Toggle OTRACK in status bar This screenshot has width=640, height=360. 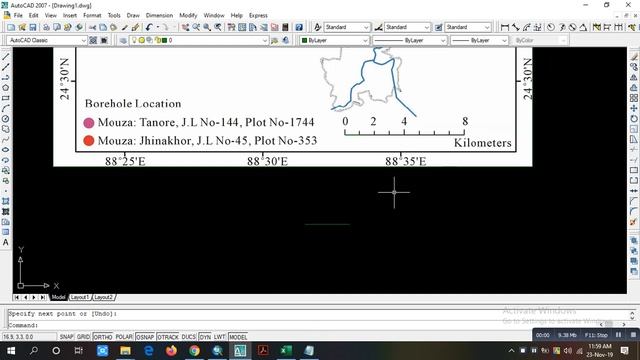pyautogui.click(x=168, y=337)
